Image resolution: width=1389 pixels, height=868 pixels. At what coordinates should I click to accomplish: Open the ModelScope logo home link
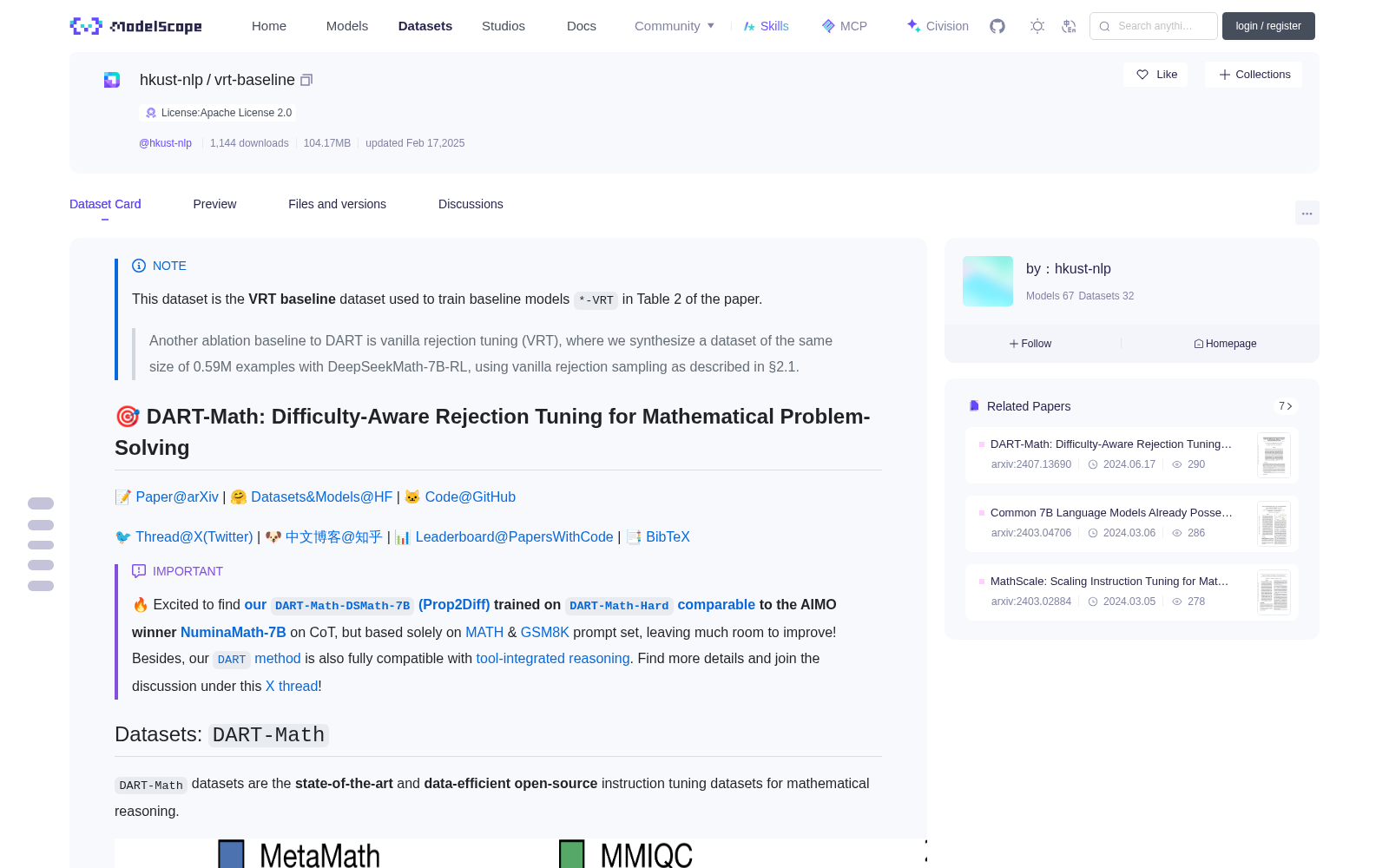point(135,26)
